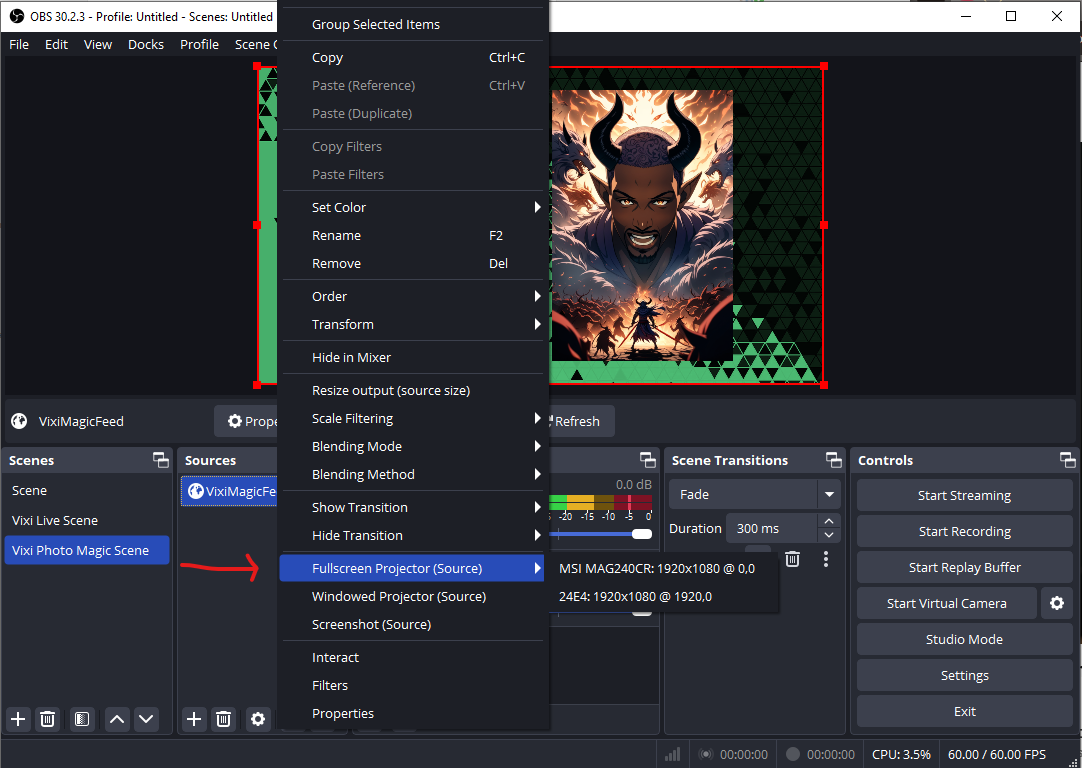Decrease transition duration with down stepper
The width and height of the screenshot is (1082, 768).
click(829, 535)
